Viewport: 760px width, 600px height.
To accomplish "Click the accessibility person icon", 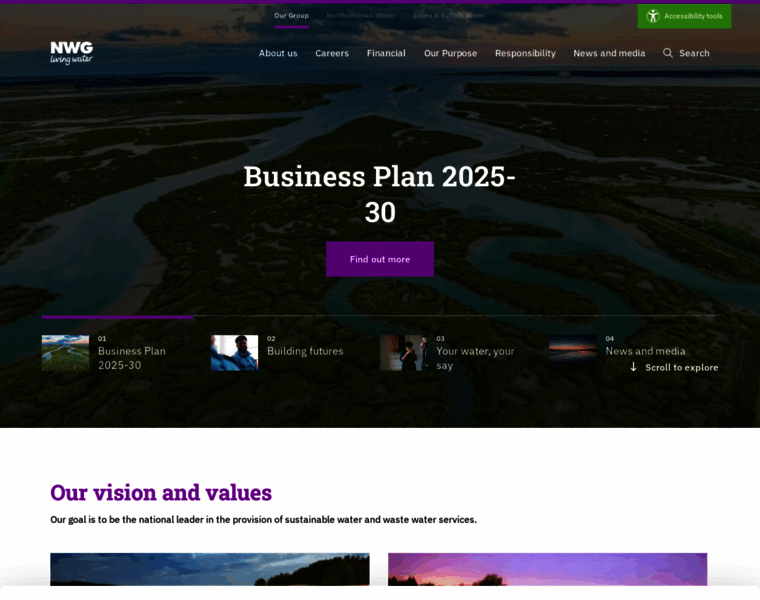I will (x=653, y=16).
